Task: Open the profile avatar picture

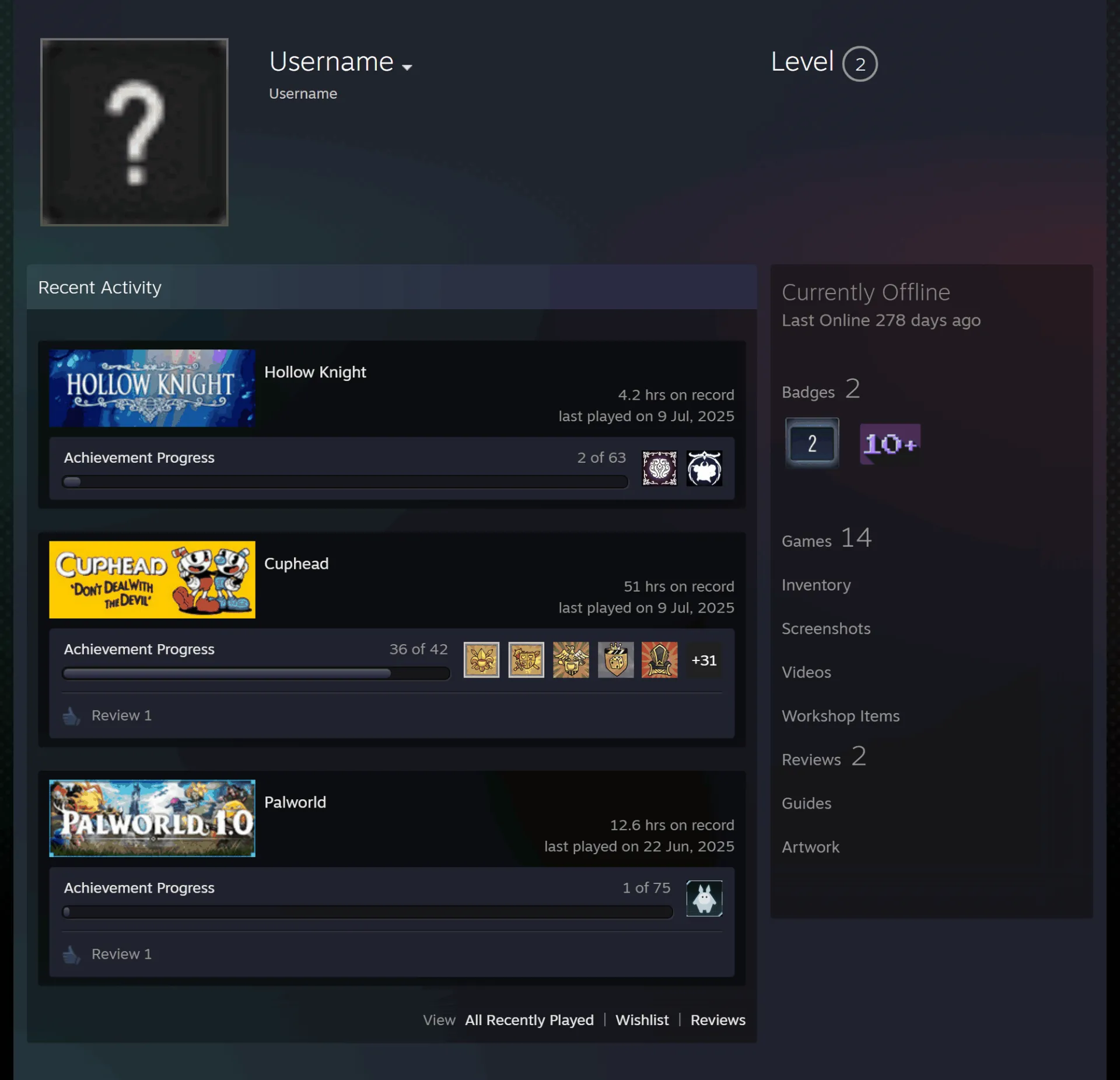Action: pos(134,132)
